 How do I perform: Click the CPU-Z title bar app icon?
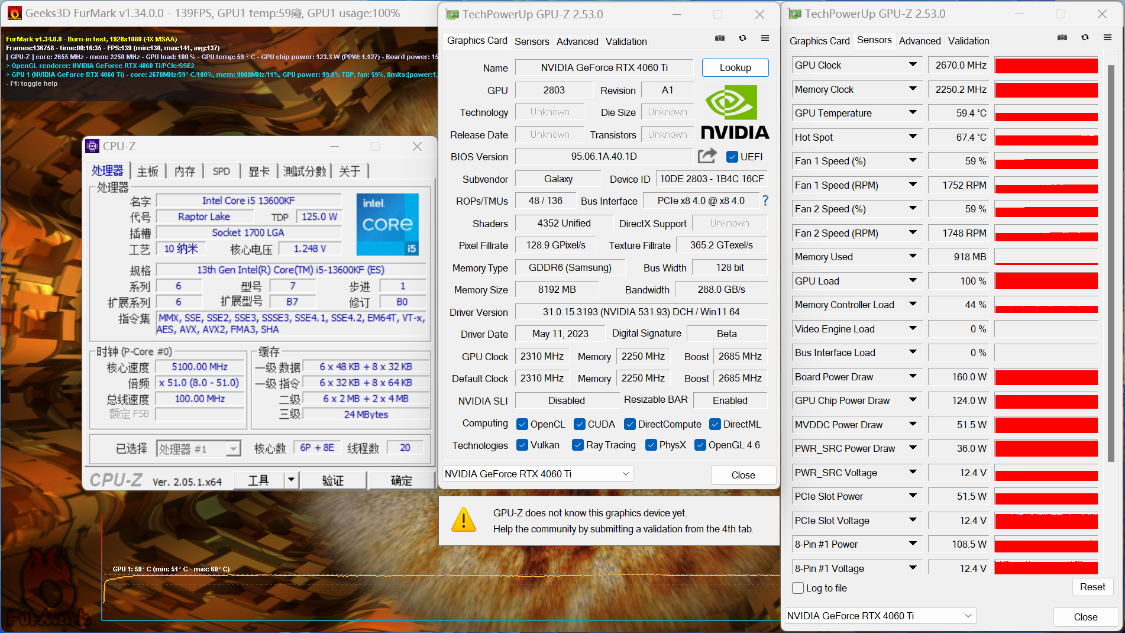tap(92, 146)
